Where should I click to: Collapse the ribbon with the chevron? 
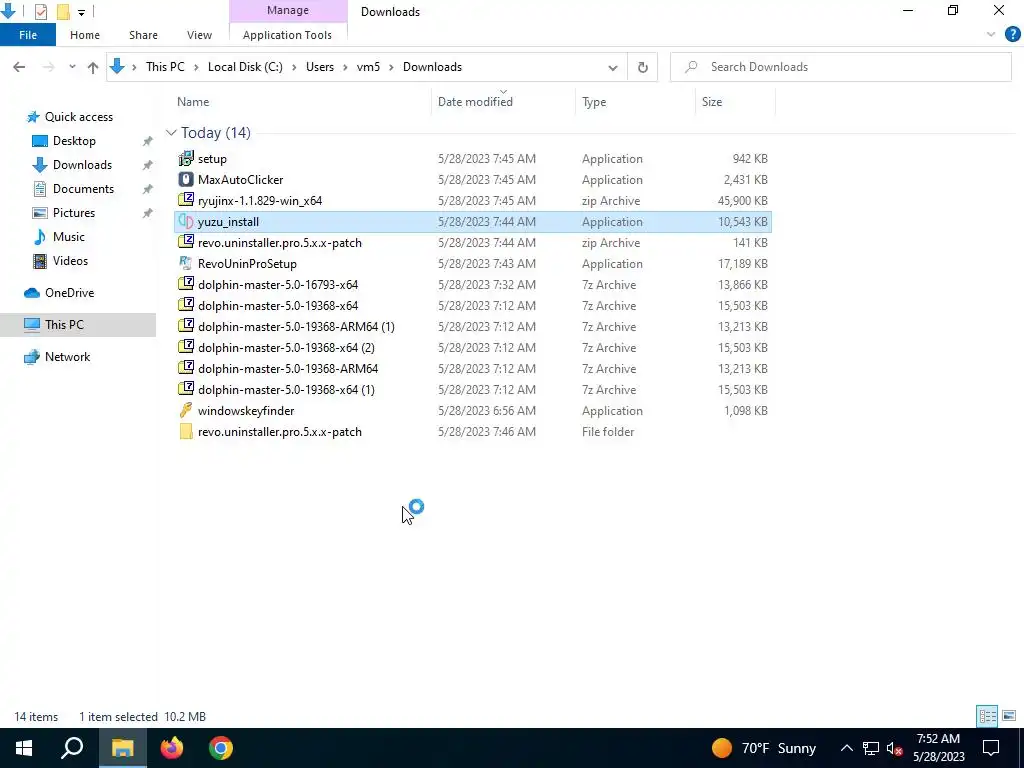[991, 35]
